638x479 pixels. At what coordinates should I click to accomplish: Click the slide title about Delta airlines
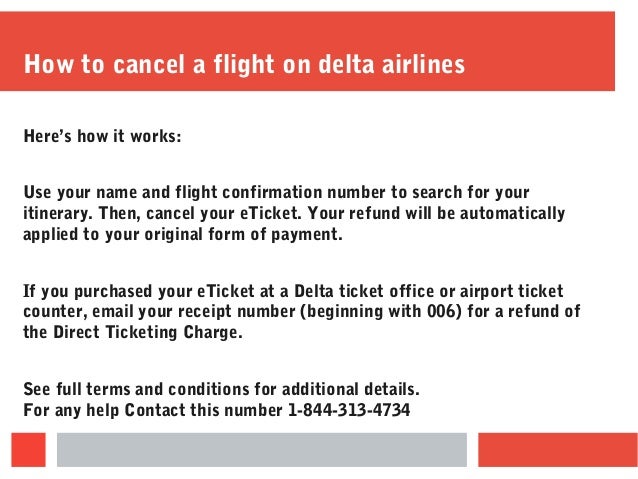[244, 65]
